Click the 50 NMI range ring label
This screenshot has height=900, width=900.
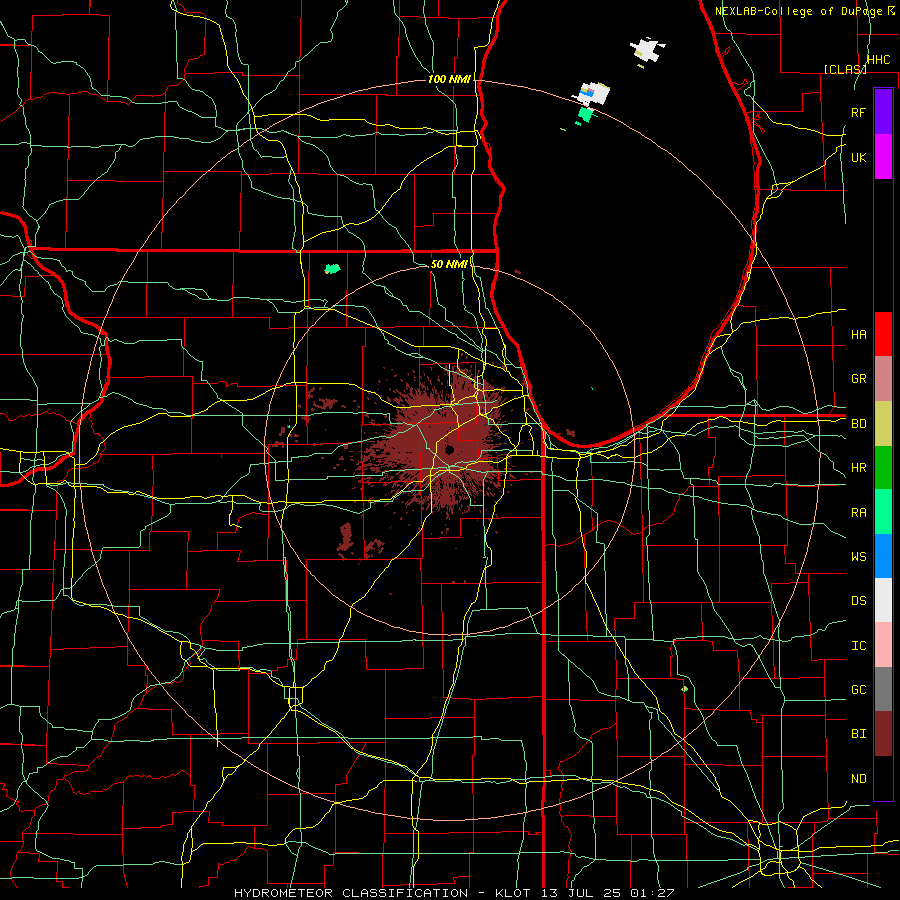coord(449,264)
